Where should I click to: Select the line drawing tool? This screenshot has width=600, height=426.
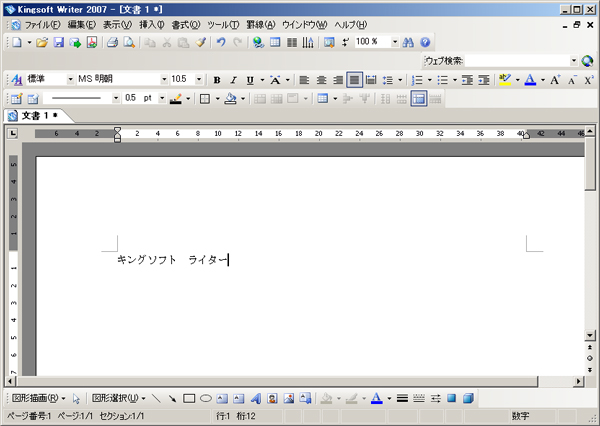tap(156, 398)
